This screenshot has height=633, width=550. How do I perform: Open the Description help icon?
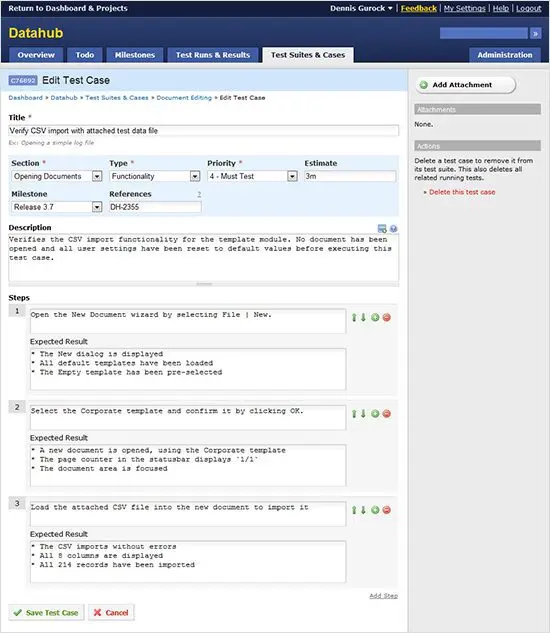[x=393, y=228]
